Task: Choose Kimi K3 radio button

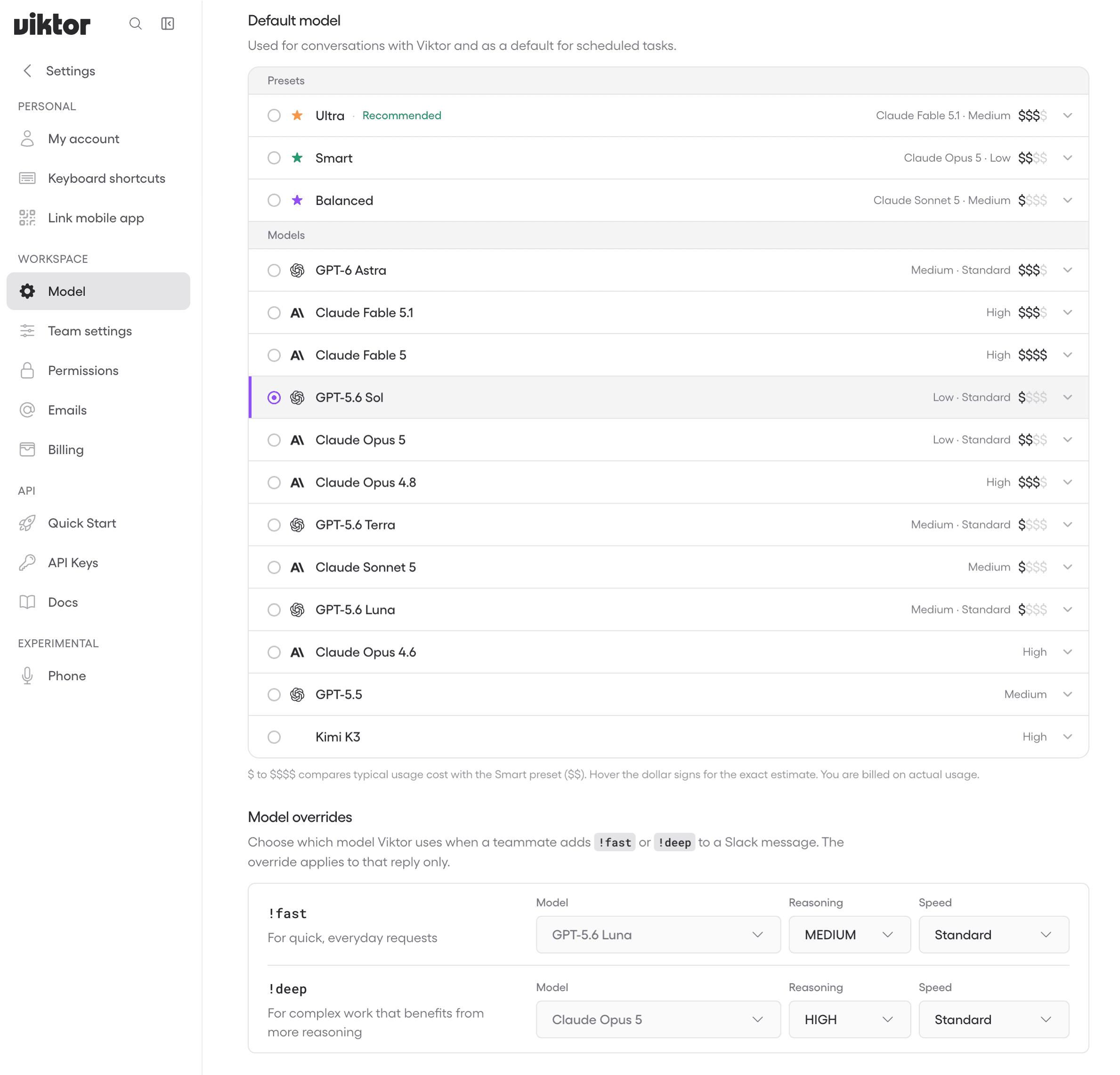Action: click(x=274, y=737)
